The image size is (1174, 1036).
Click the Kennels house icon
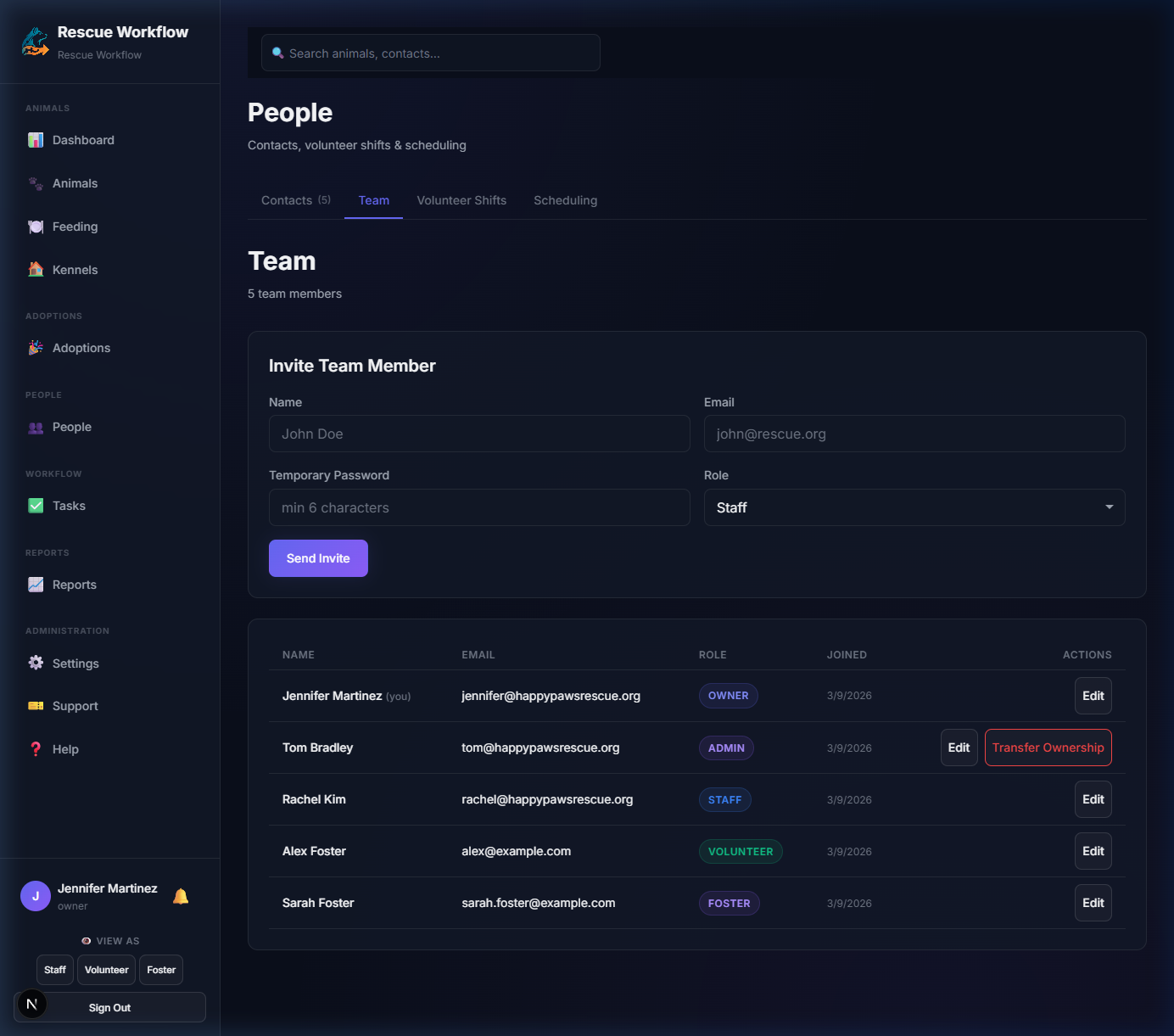(x=36, y=270)
